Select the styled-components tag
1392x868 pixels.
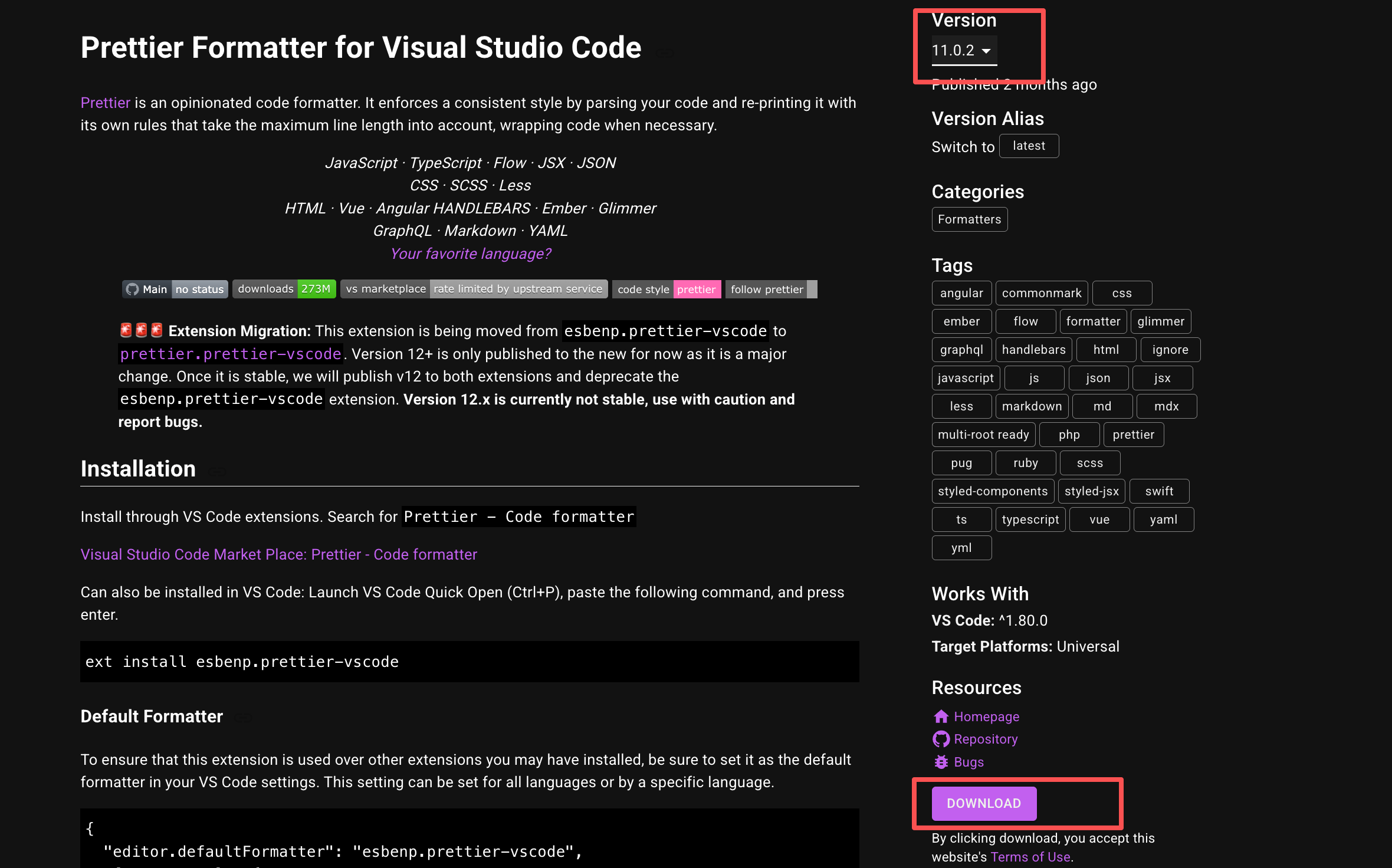coord(992,491)
